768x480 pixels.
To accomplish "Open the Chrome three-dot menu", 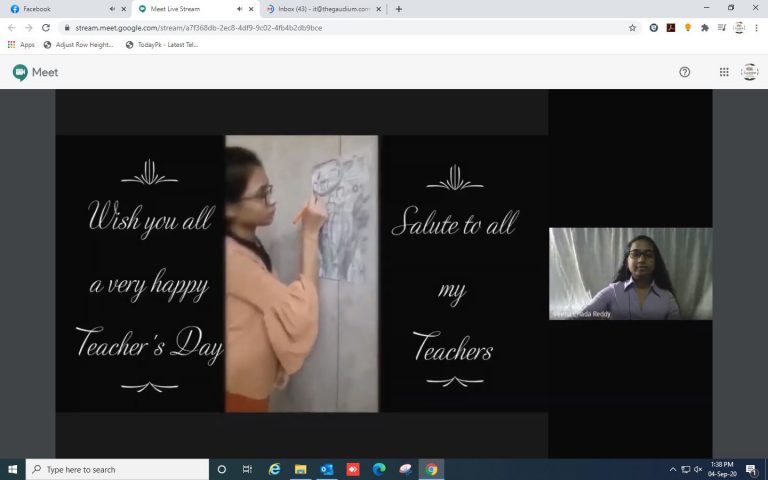I will click(x=757, y=28).
